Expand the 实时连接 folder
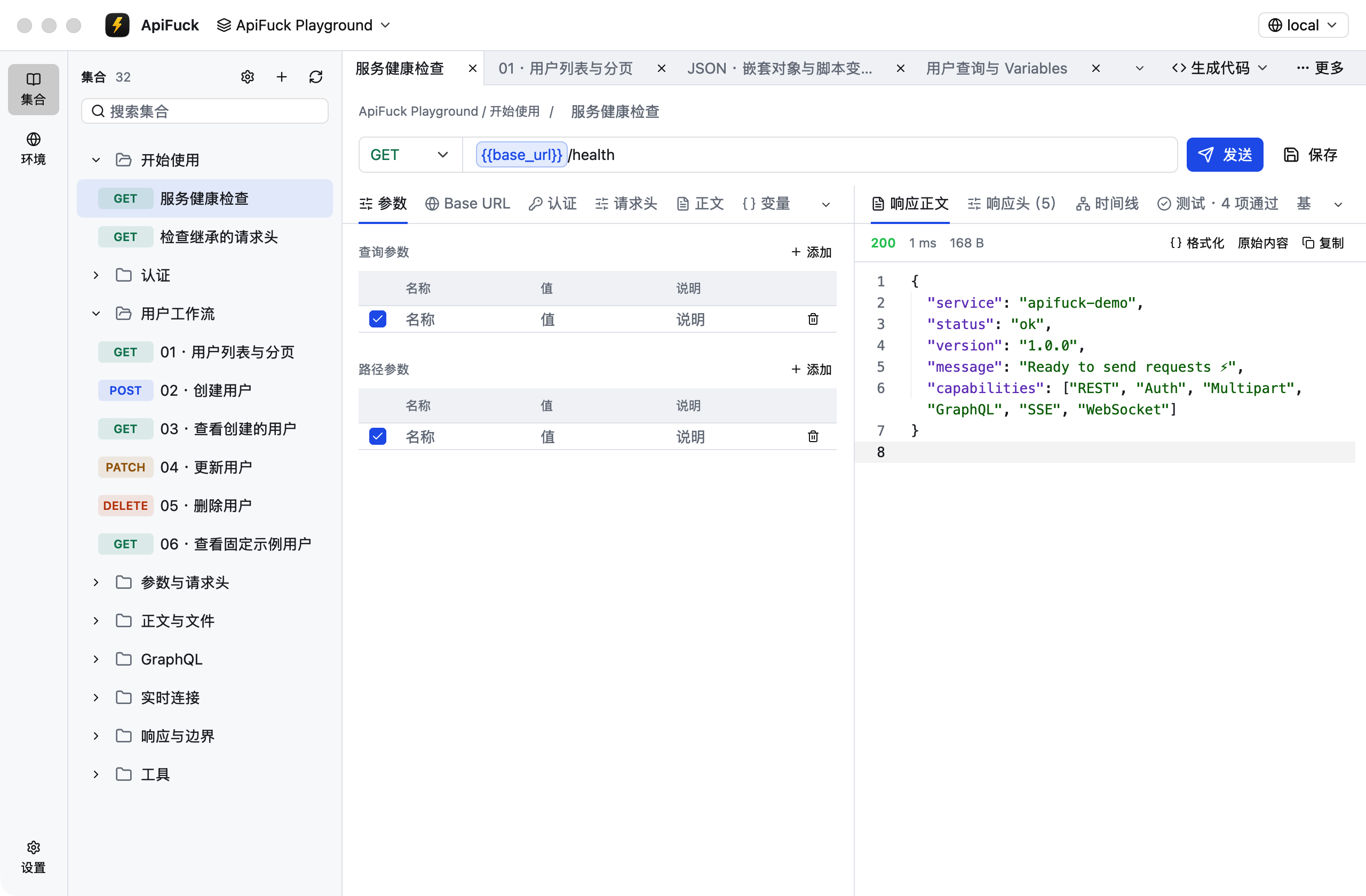This screenshot has width=1366, height=896. coord(96,698)
